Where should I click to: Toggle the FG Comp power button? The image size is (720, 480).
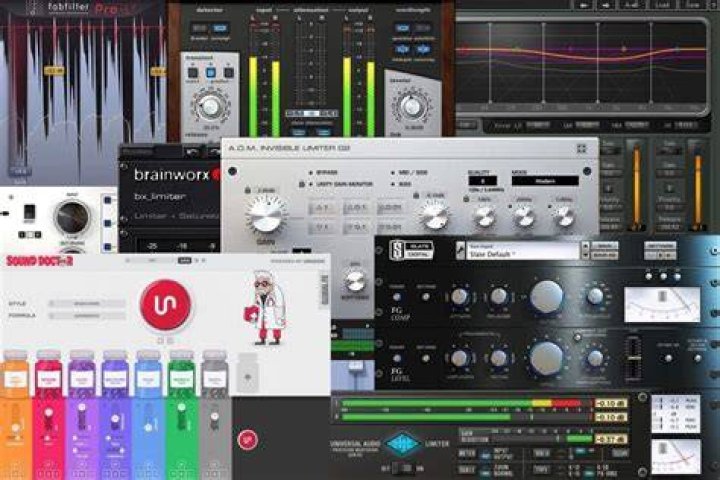click(397, 297)
